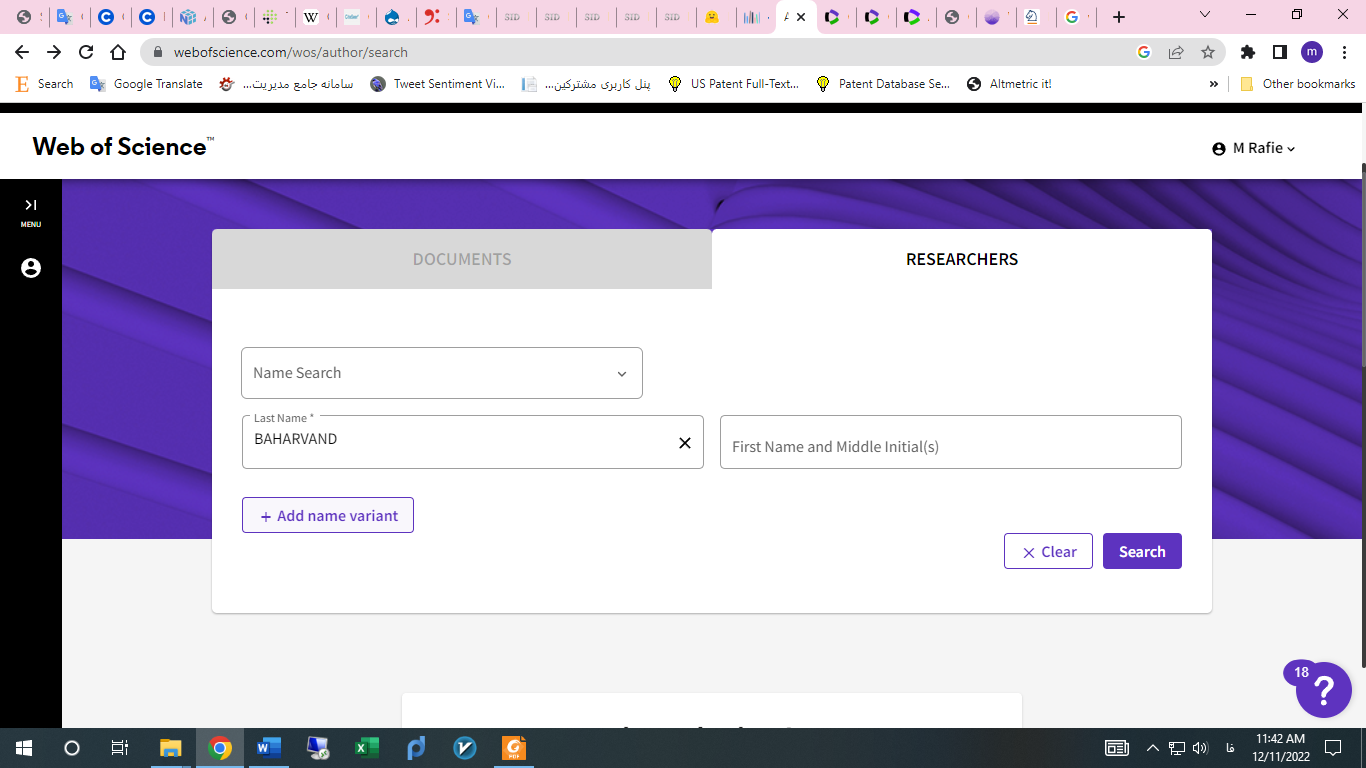The image size is (1366, 768).
Task: Open File Explorer from taskbar
Action: 171,748
